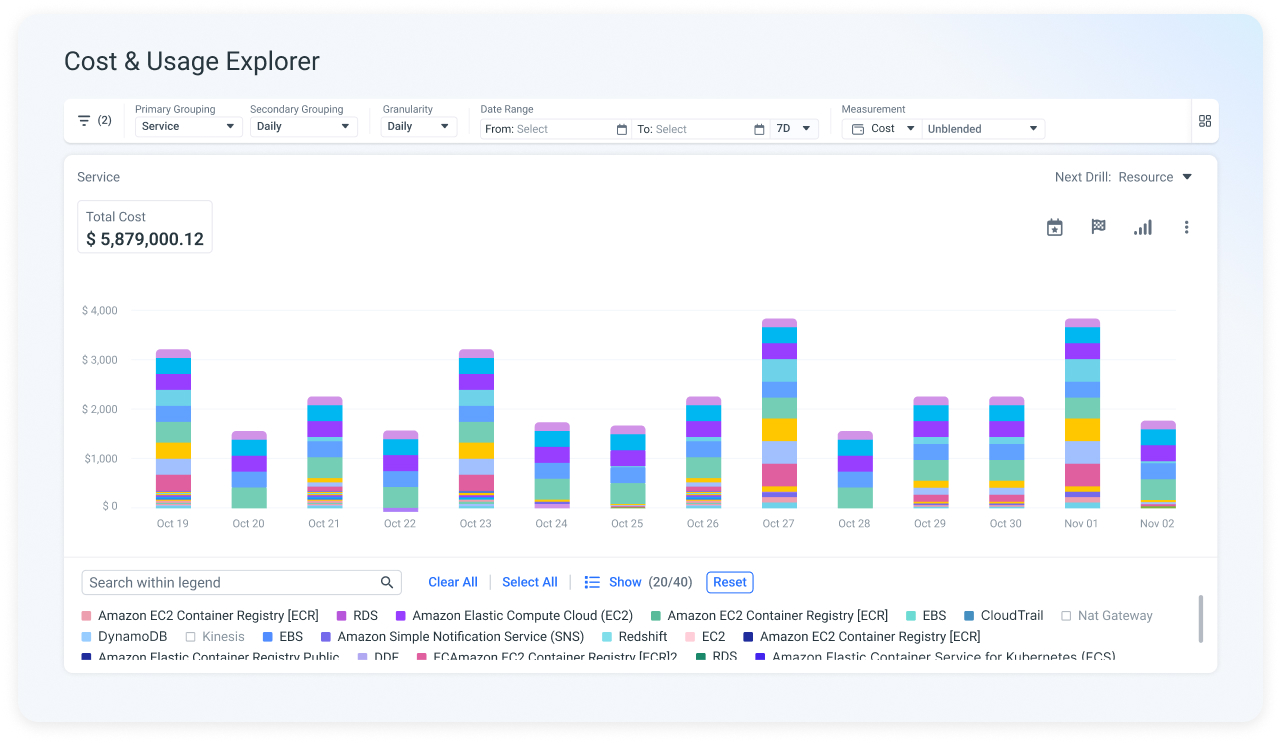Viewport: 1281px width, 743px height.
Task: Open the three-dot overflow menu on the chart
Action: (x=1186, y=227)
